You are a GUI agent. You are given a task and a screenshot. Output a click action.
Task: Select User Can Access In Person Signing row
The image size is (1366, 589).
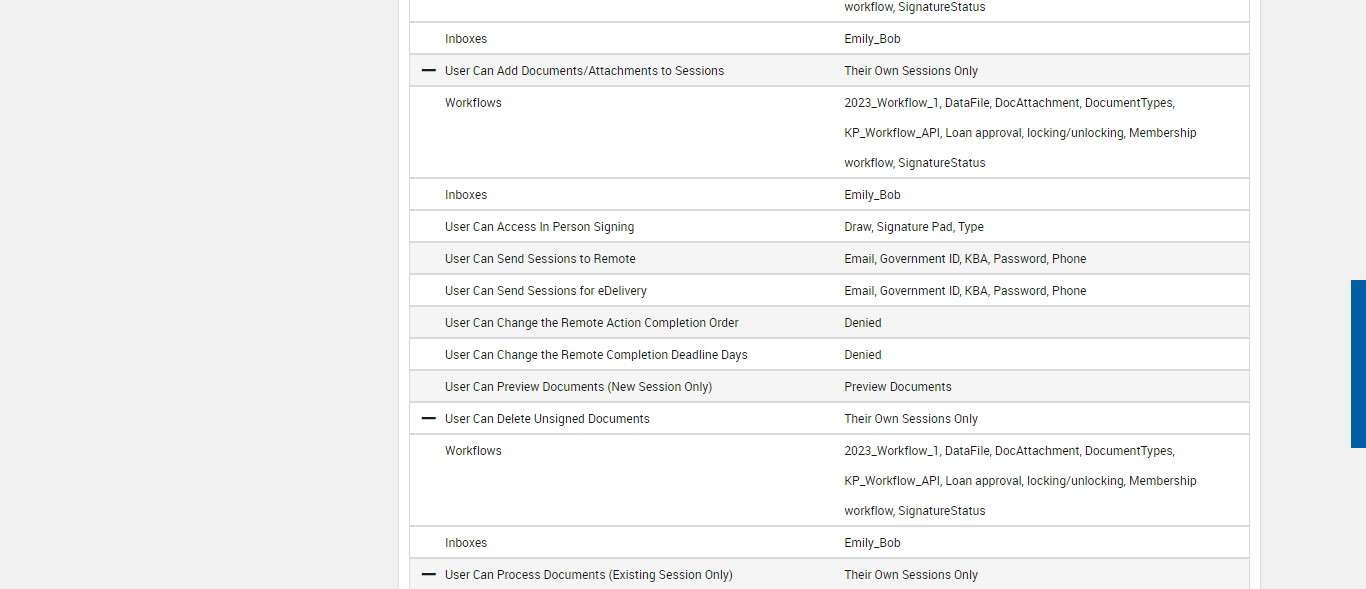click(539, 227)
